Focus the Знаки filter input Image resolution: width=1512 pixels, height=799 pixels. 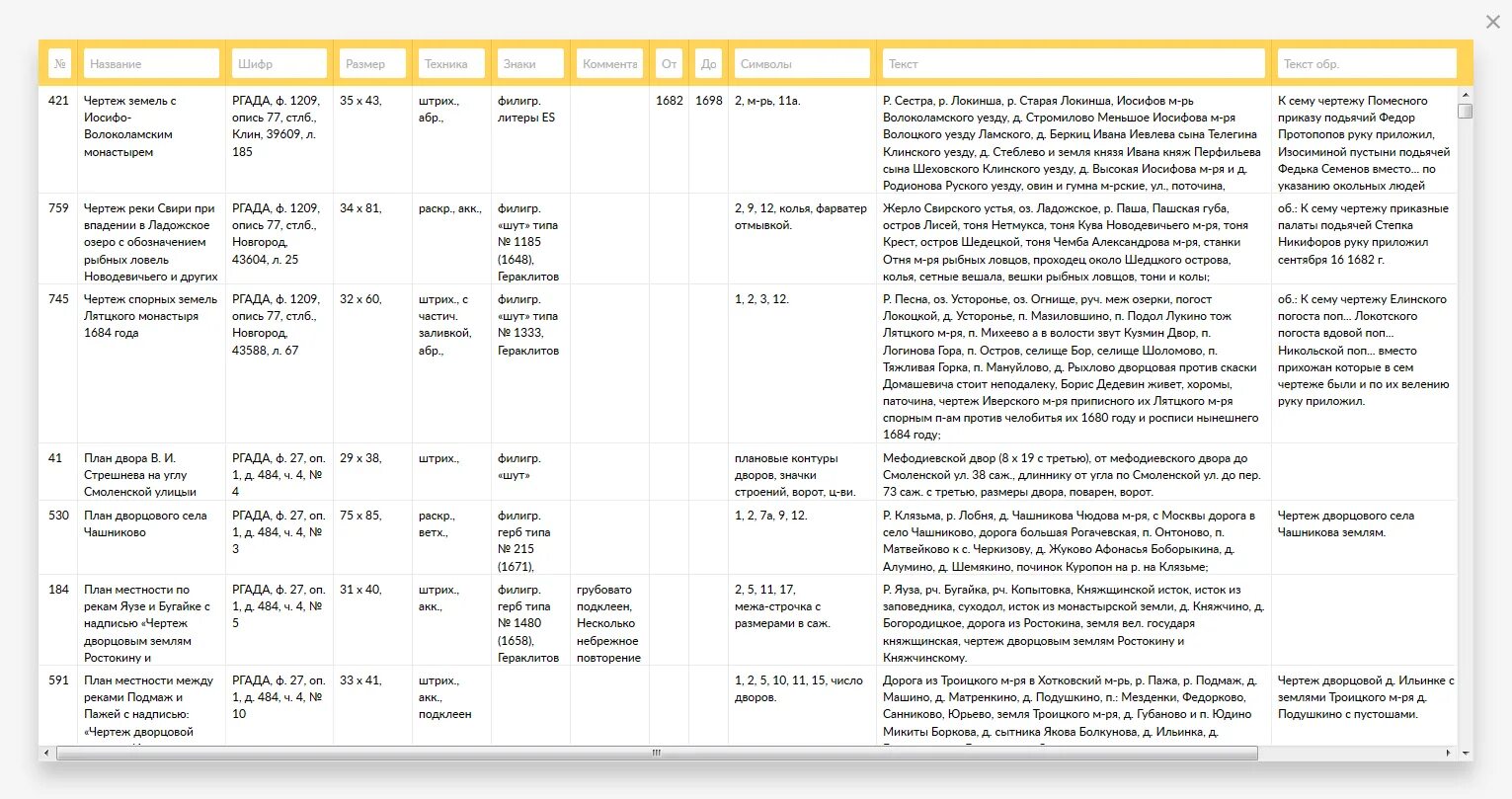(530, 63)
